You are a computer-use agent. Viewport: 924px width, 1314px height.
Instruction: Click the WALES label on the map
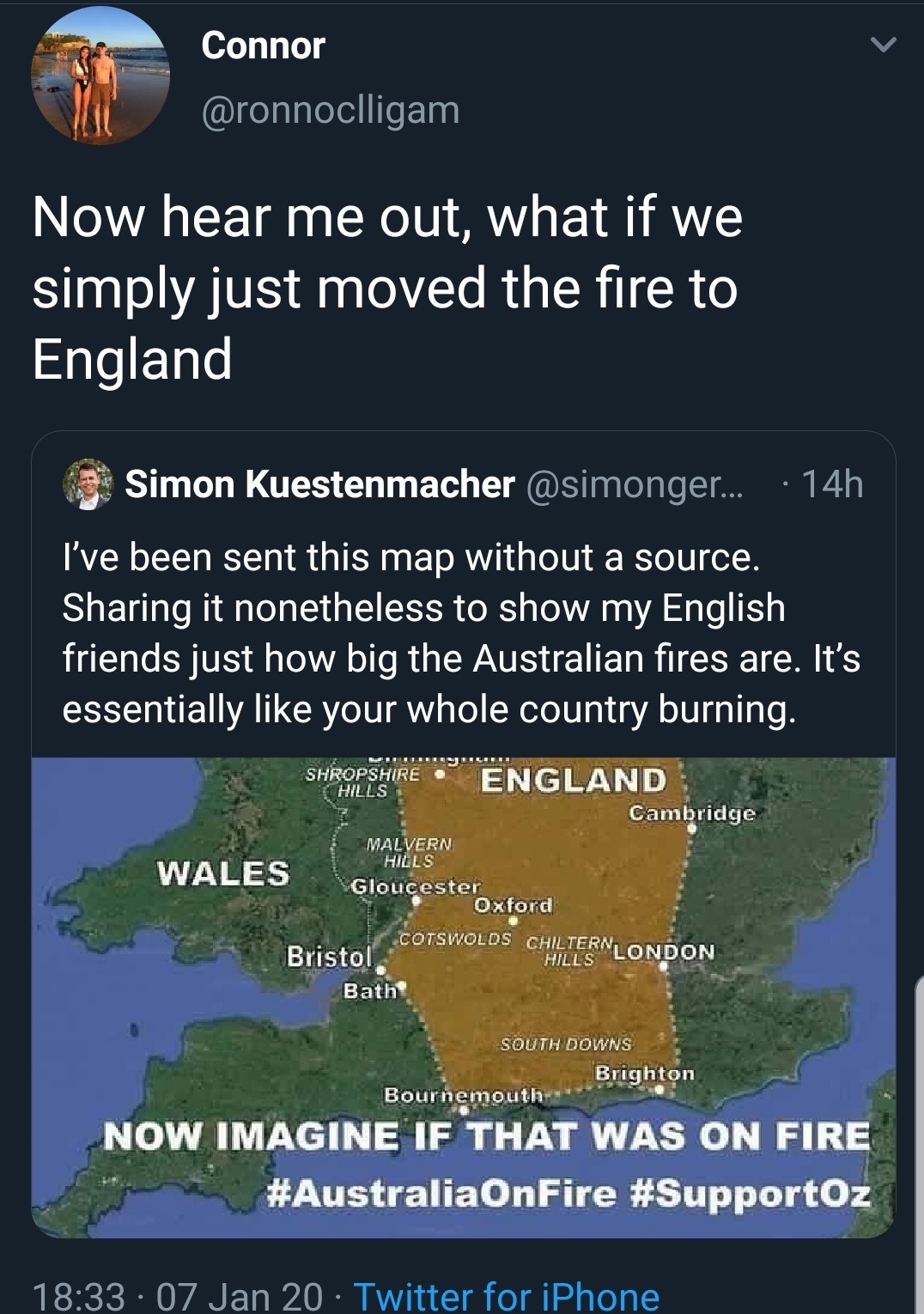pos(223,873)
